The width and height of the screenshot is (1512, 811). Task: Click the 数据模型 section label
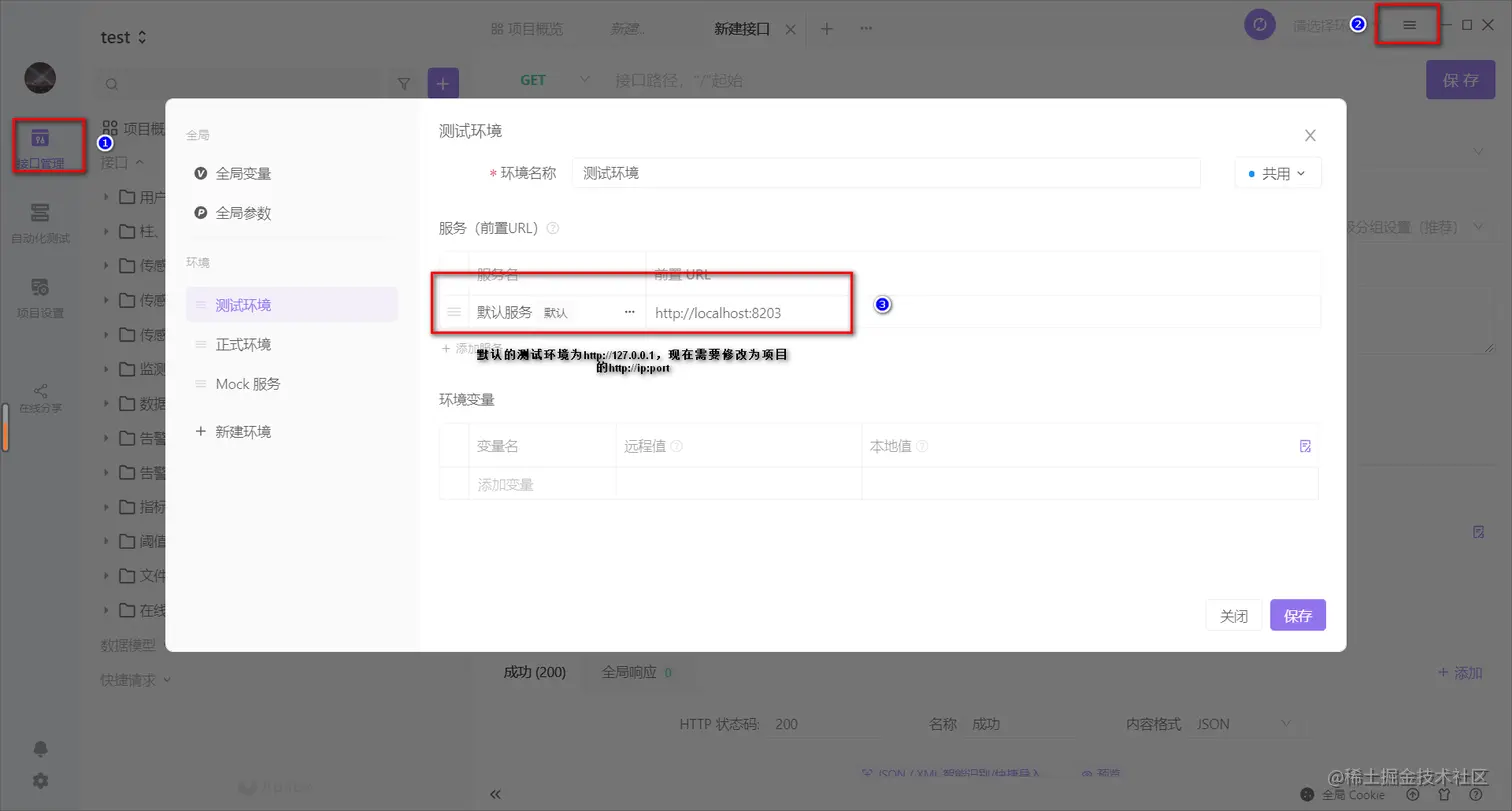pyautogui.click(x=128, y=645)
